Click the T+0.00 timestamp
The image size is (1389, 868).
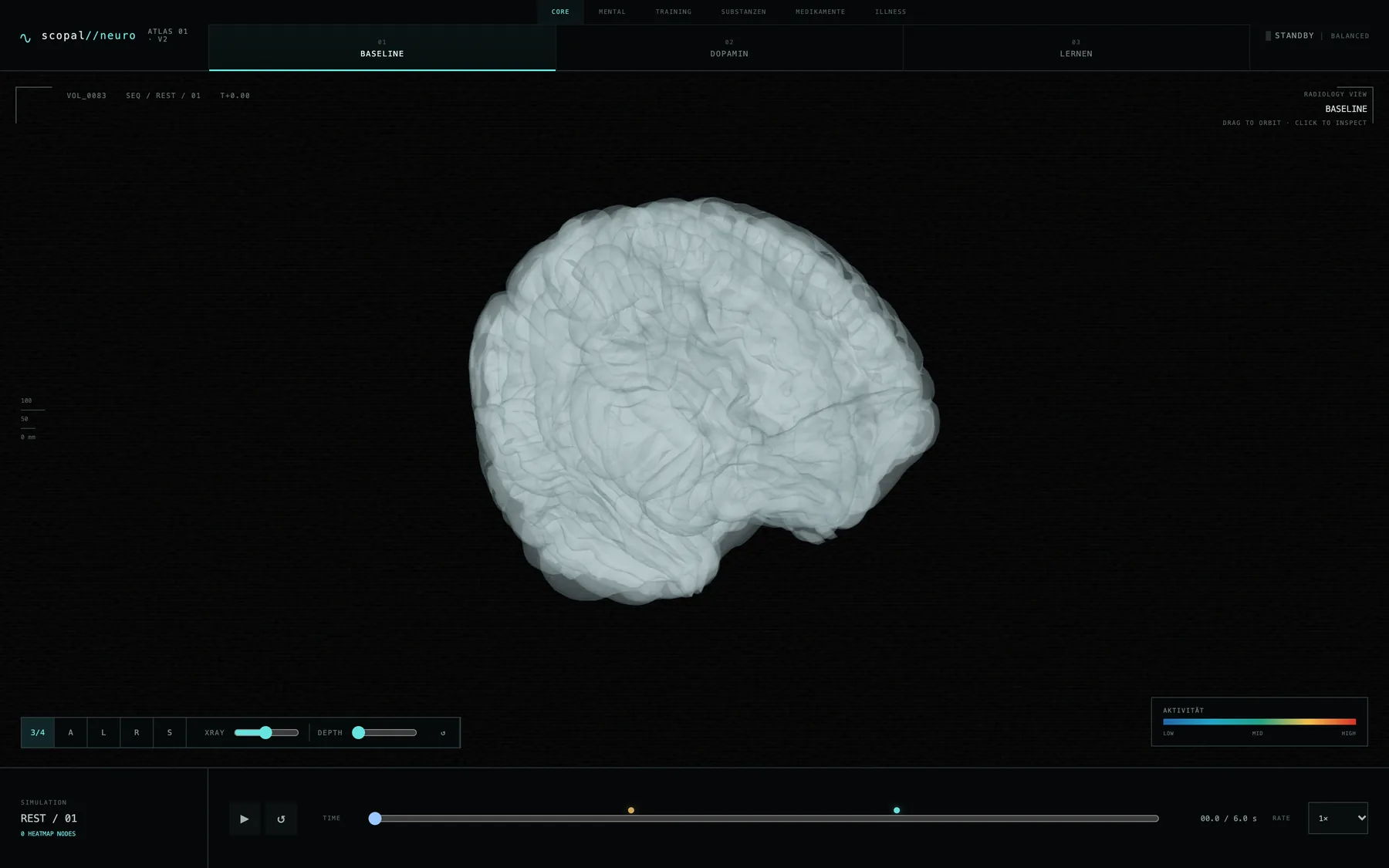(x=235, y=96)
